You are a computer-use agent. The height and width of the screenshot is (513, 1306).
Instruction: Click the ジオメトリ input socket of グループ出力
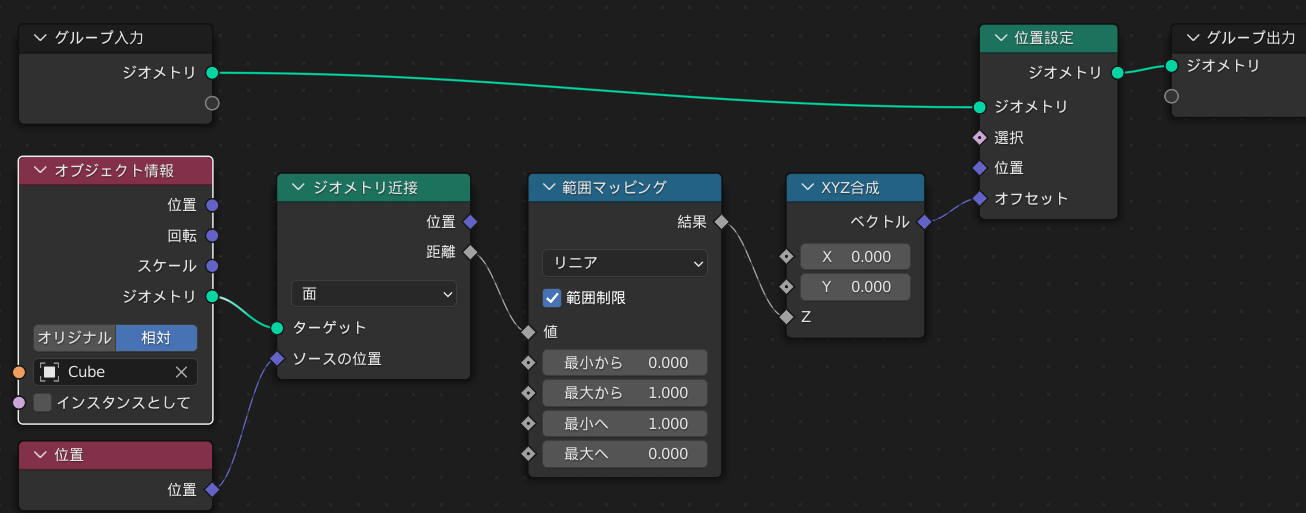[1171, 66]
